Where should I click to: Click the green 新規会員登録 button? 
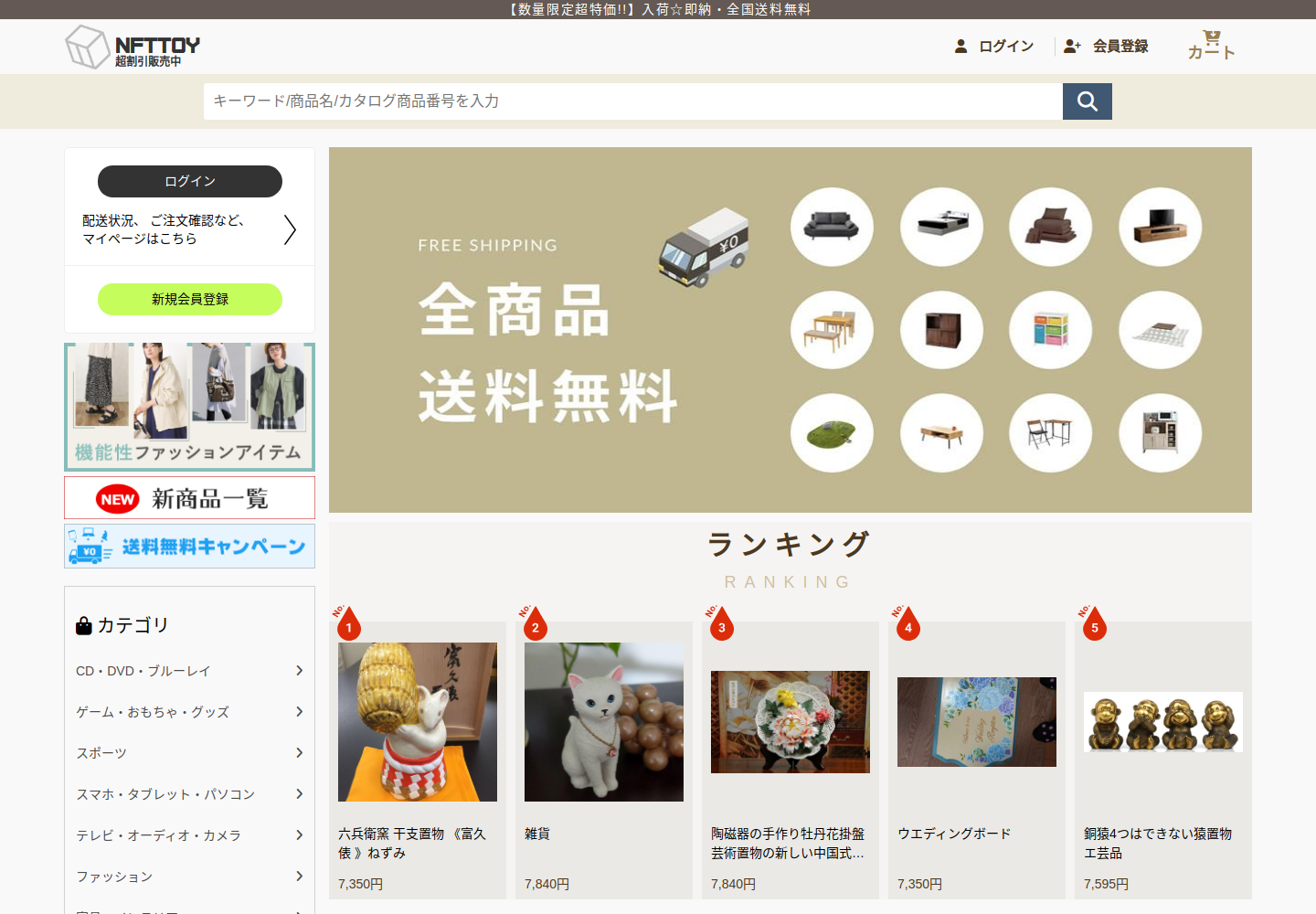(x=190, y=299)
